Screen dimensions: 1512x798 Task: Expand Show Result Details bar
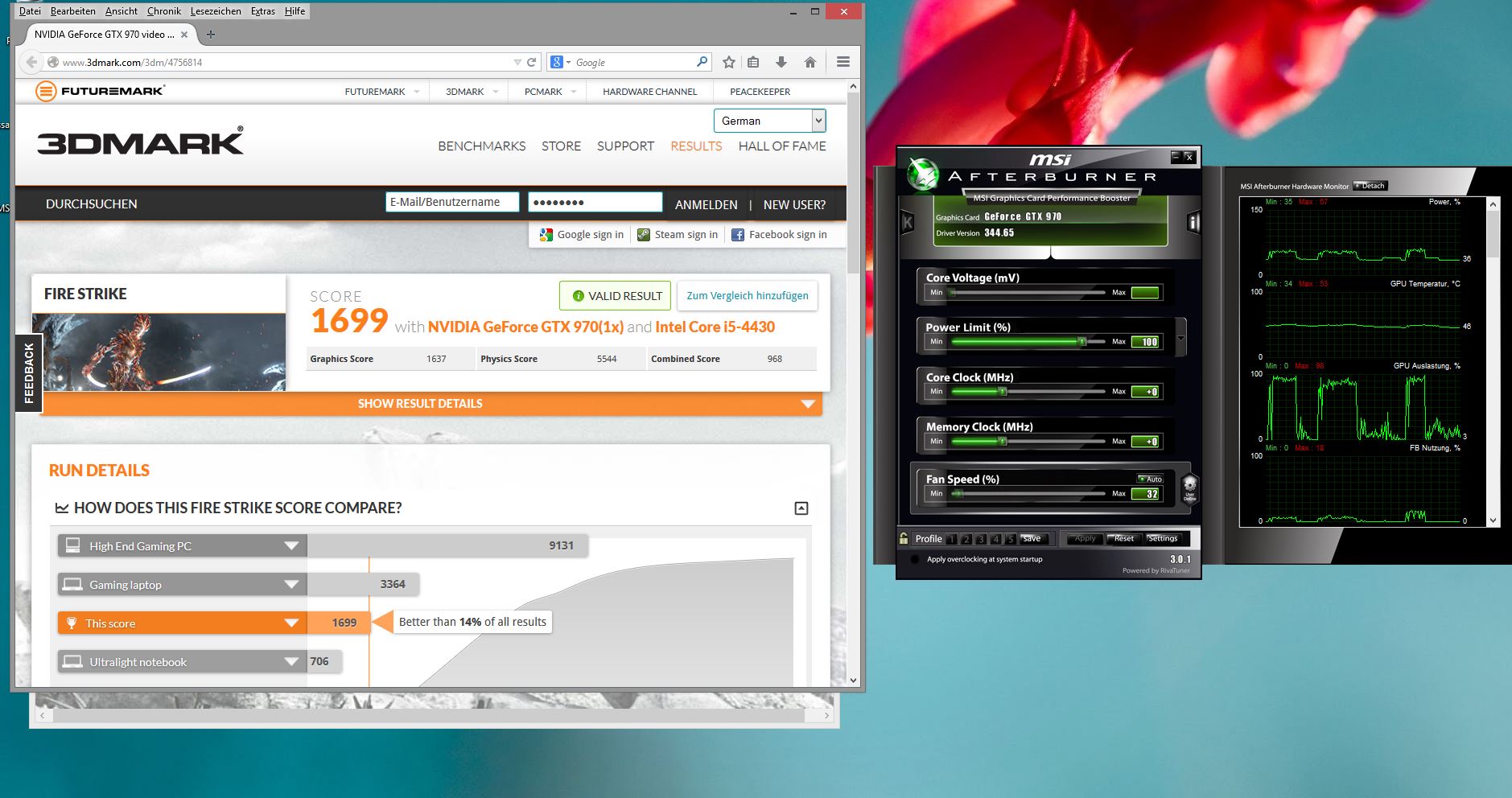(431, 404)
